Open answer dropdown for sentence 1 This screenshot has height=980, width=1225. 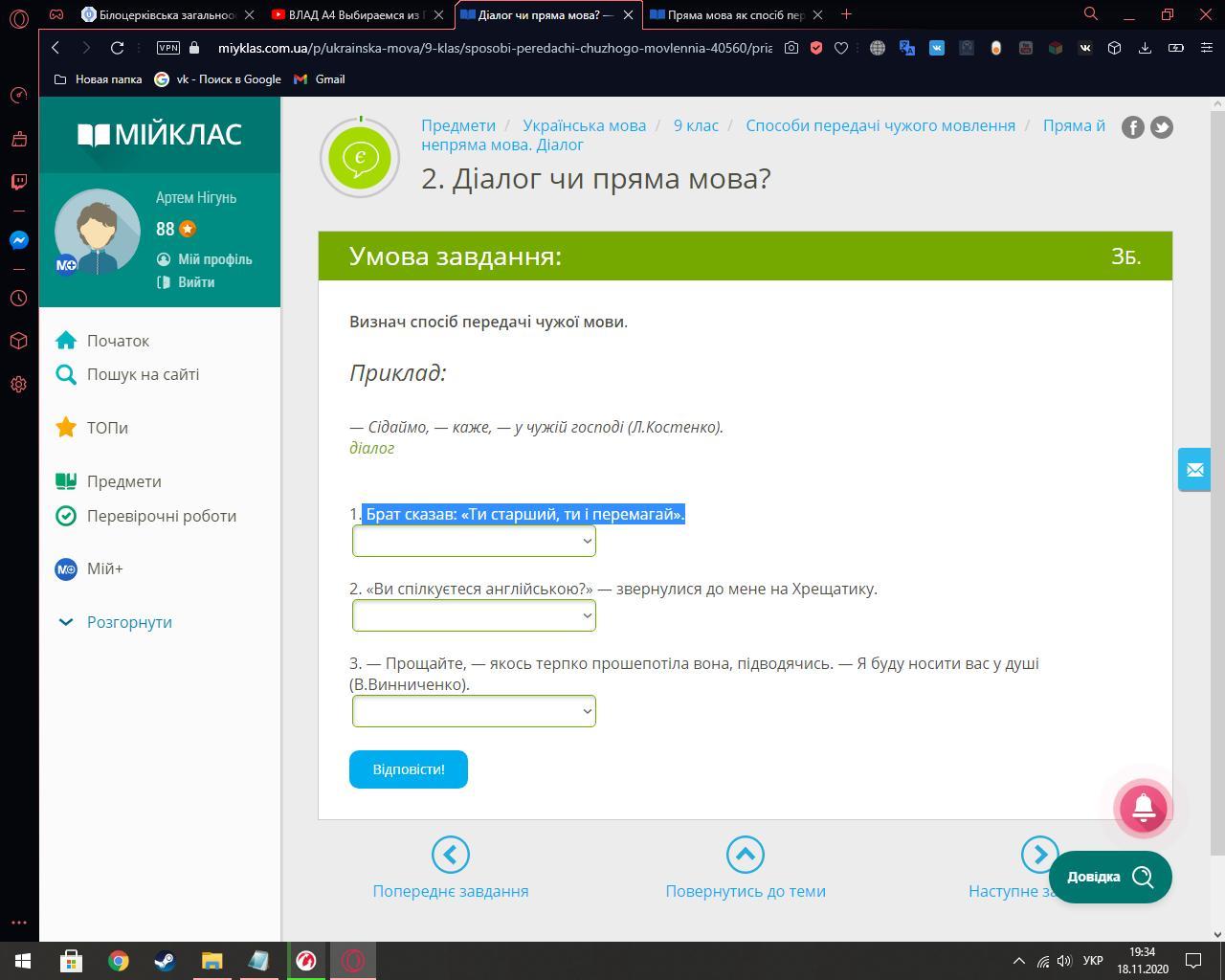pyautogui.click(x=474, y=542)
